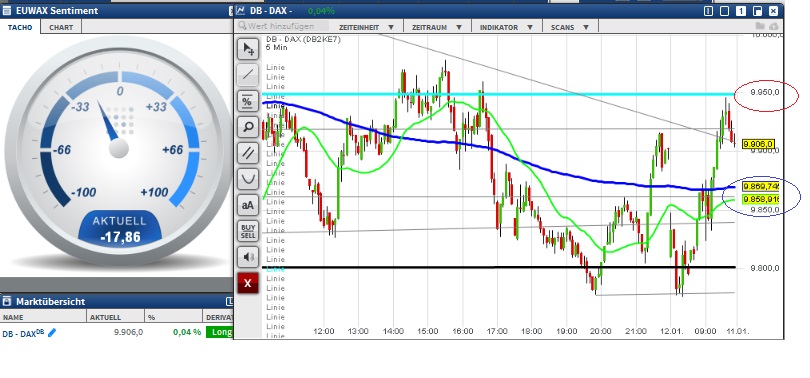This screenshot has width=810, height=378.
Task: Click the restore window icon in DAX title bar
Action: coord(757,11)
